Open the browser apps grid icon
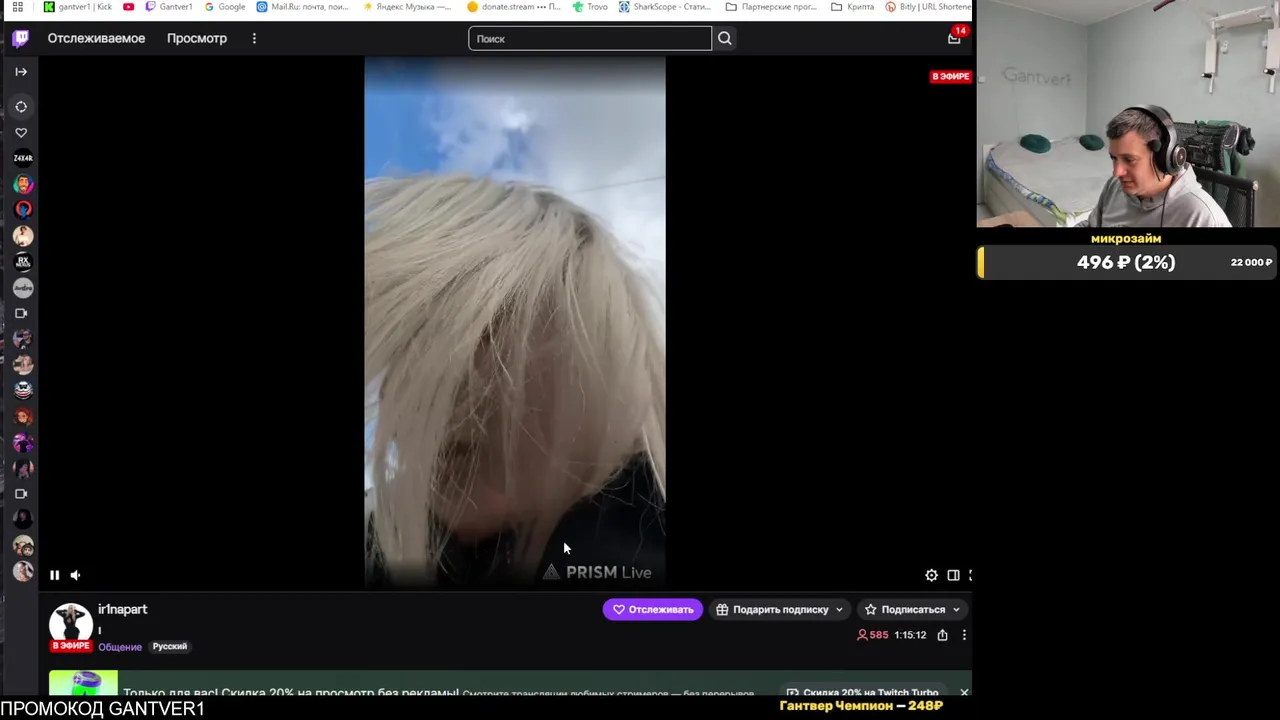 (x=17, y=7)
